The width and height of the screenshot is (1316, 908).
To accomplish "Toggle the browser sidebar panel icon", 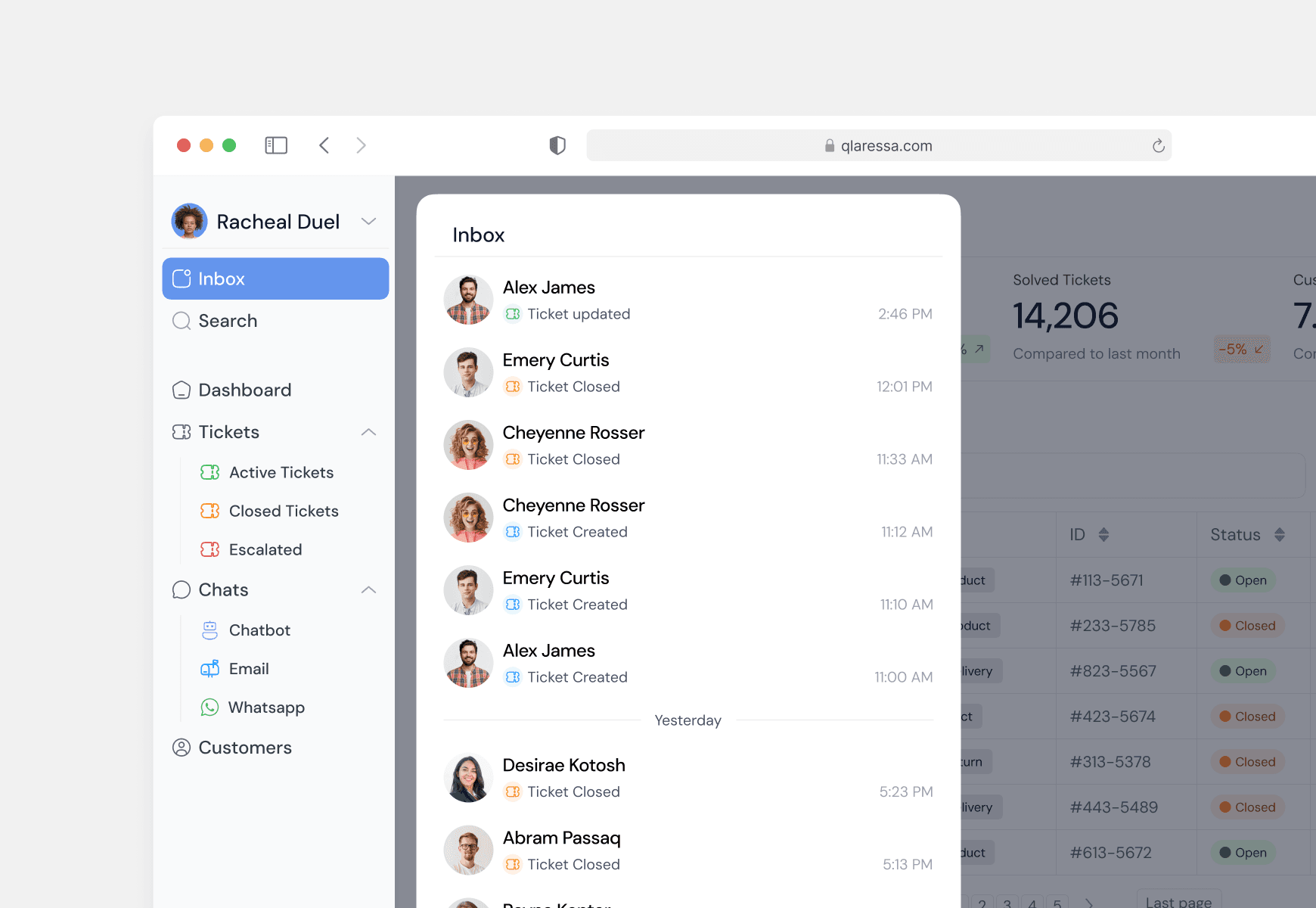I will click(276, 145).
